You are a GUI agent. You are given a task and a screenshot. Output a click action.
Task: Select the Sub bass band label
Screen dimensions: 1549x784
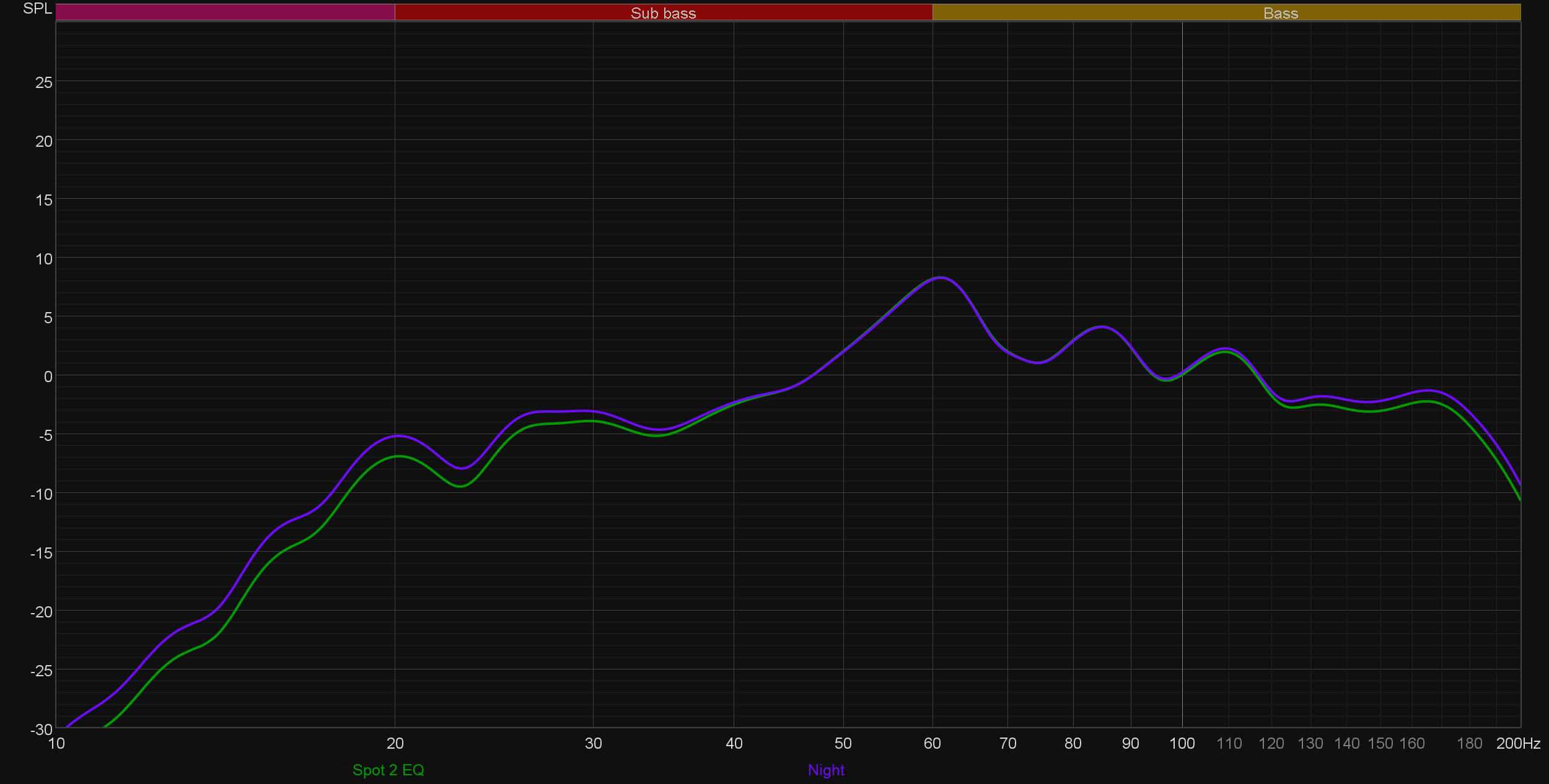(663, 13)
